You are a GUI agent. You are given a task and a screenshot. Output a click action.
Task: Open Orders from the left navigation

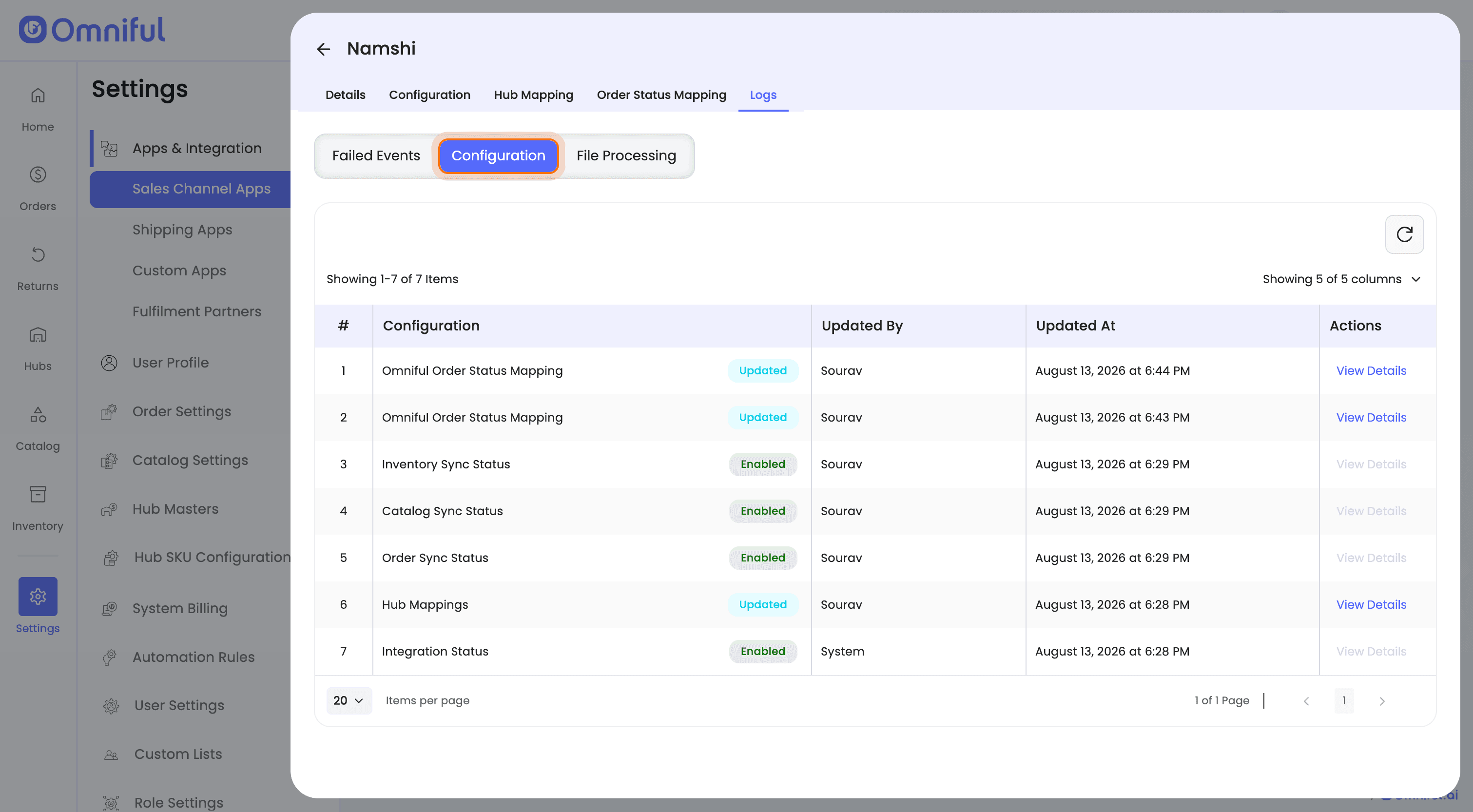point(38,189)
